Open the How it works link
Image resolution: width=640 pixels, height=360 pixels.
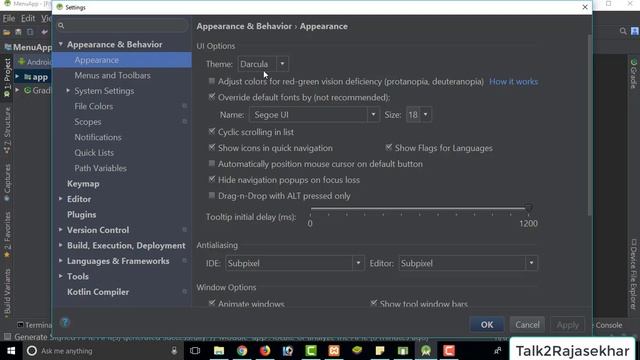click(513, 82)
